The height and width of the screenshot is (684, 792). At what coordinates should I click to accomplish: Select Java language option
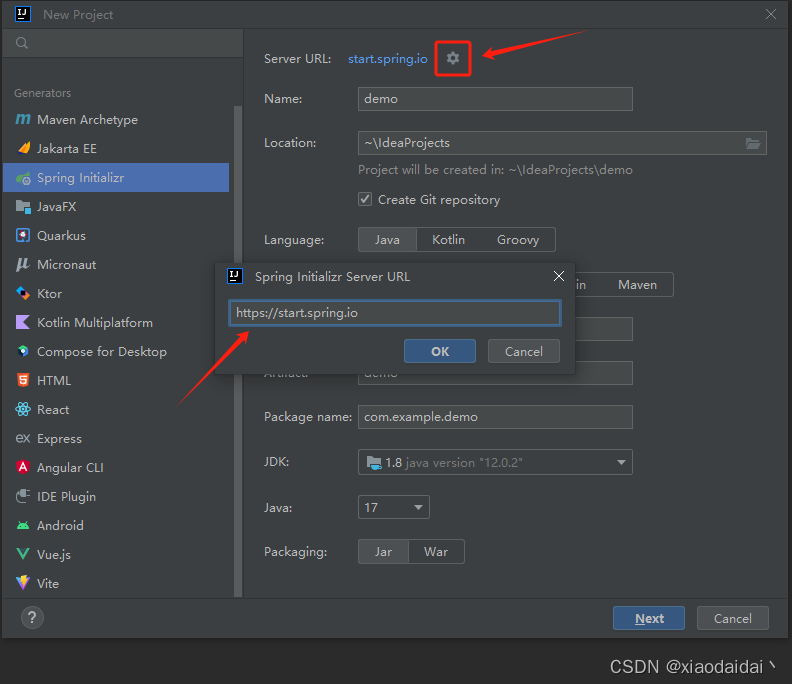387,239
